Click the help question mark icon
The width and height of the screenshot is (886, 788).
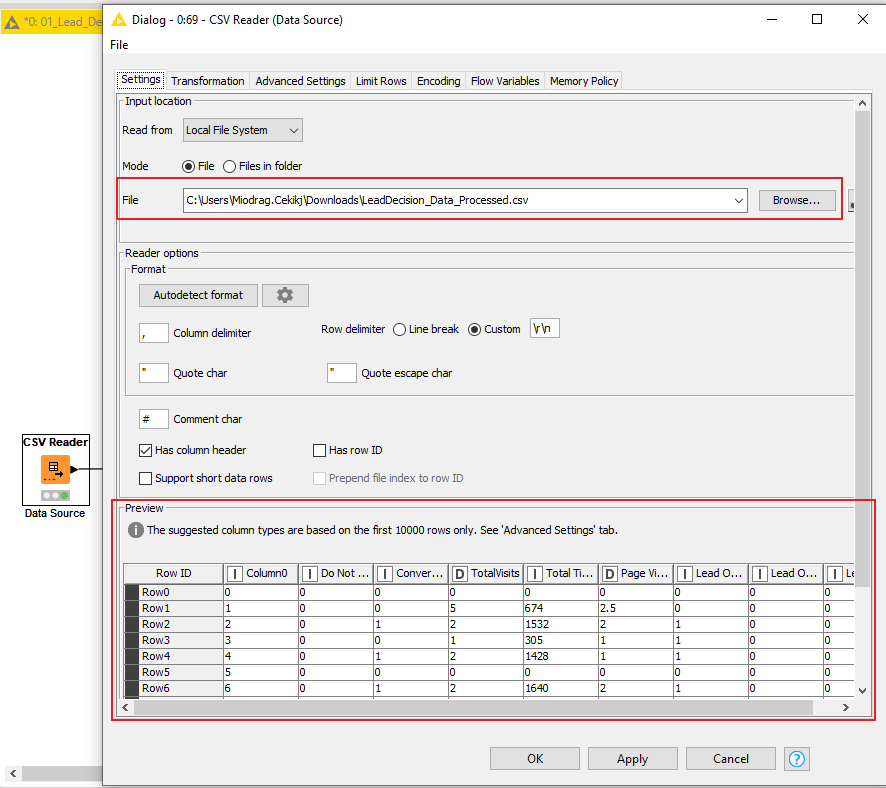pyautogui.click(x=797, y=759)
